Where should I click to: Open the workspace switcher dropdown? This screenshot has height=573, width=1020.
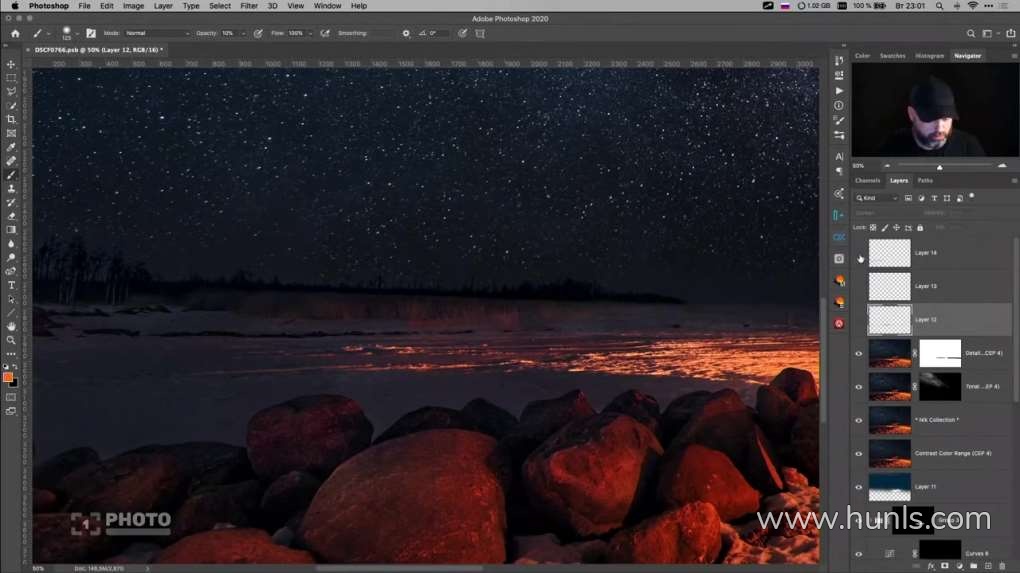pos(989,33)
